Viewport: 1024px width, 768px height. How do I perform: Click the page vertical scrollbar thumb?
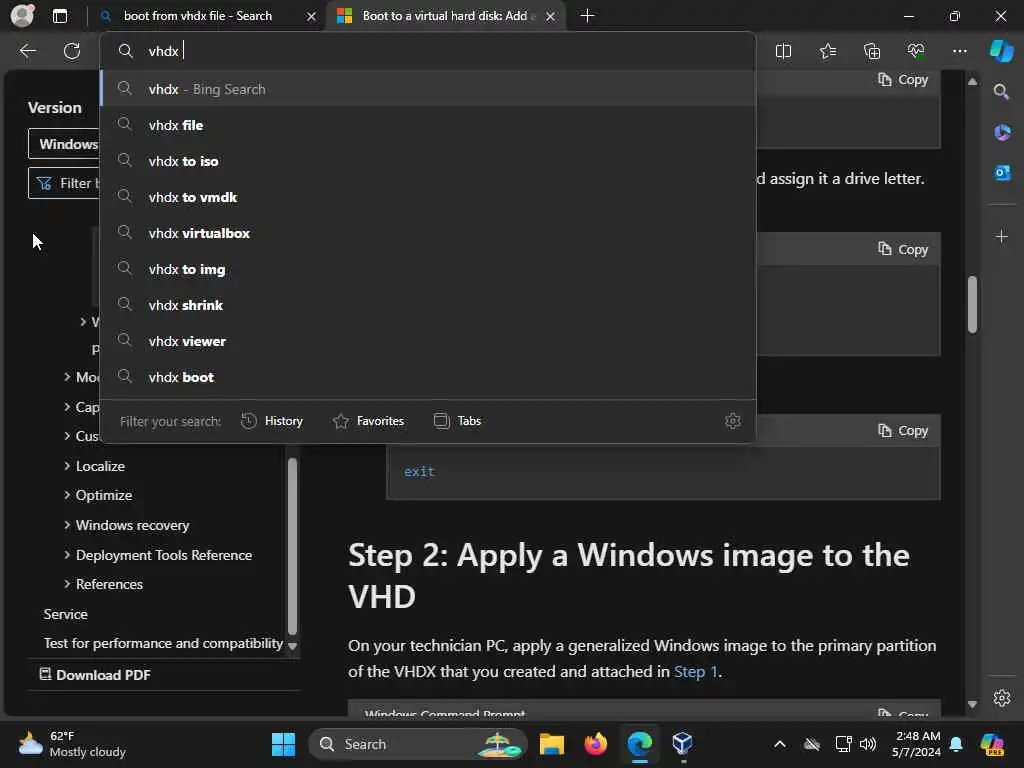pos(972,304)
